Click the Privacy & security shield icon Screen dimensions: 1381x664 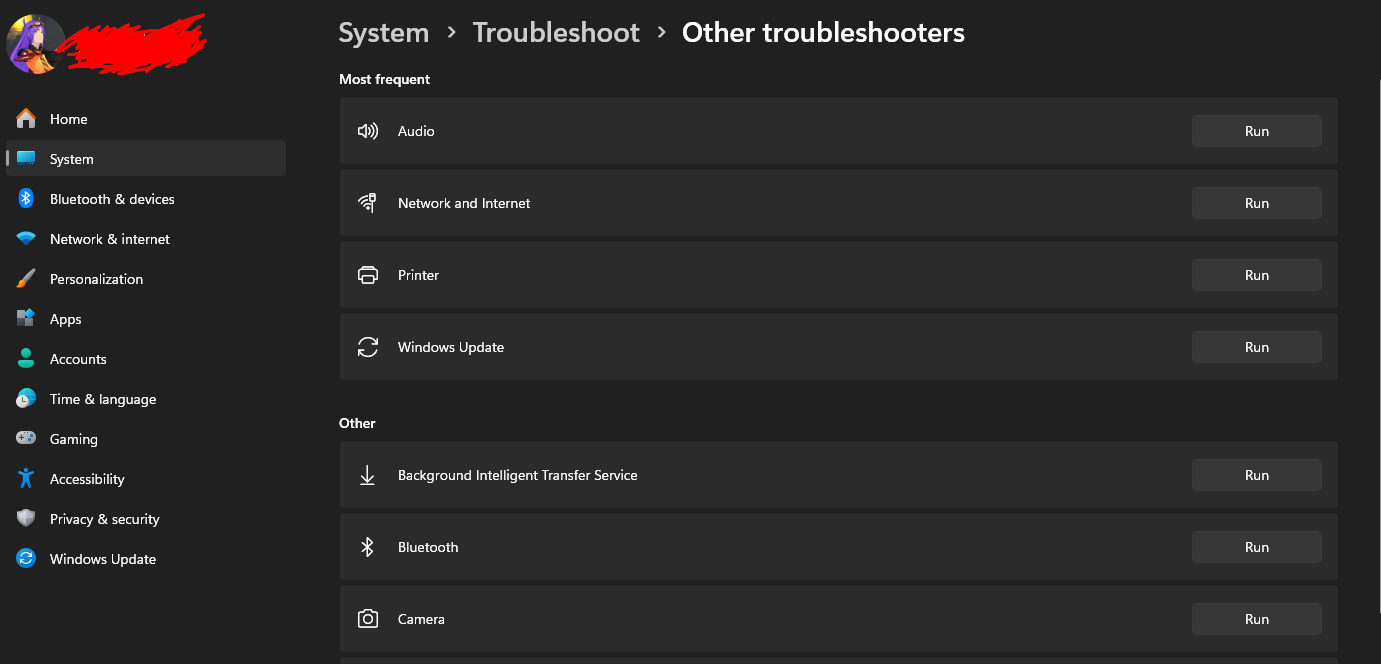26,519
